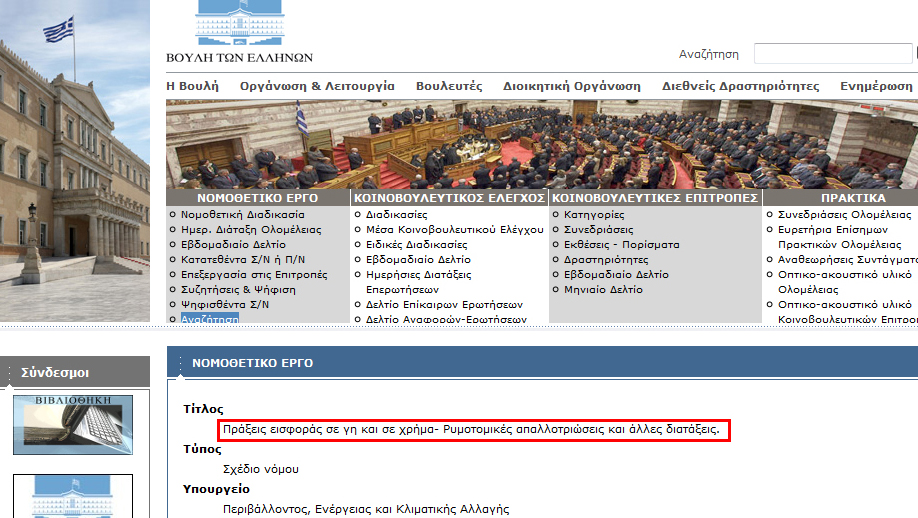This screenshot has width=918, height=518.
Task: Click Επεξεργασία στις Επιτροπές link
Action: (254, 275)
